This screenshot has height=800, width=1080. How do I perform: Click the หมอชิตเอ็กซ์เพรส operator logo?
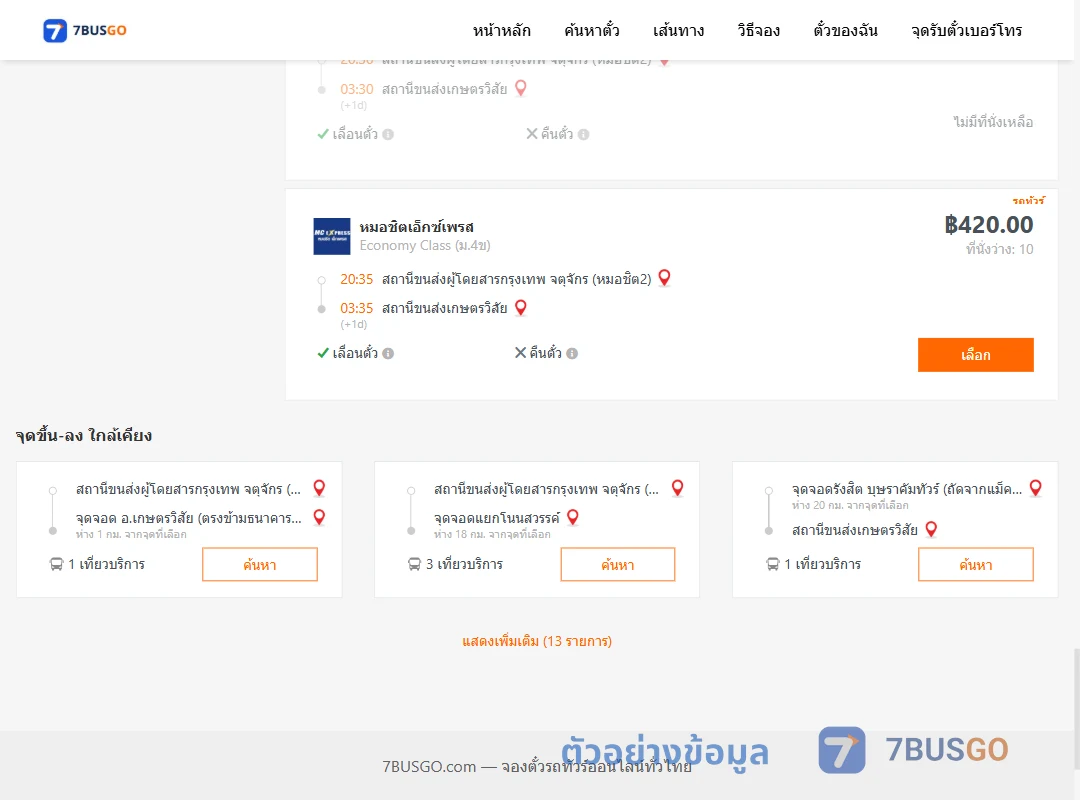pyautogui.click(x=332, y=236)
